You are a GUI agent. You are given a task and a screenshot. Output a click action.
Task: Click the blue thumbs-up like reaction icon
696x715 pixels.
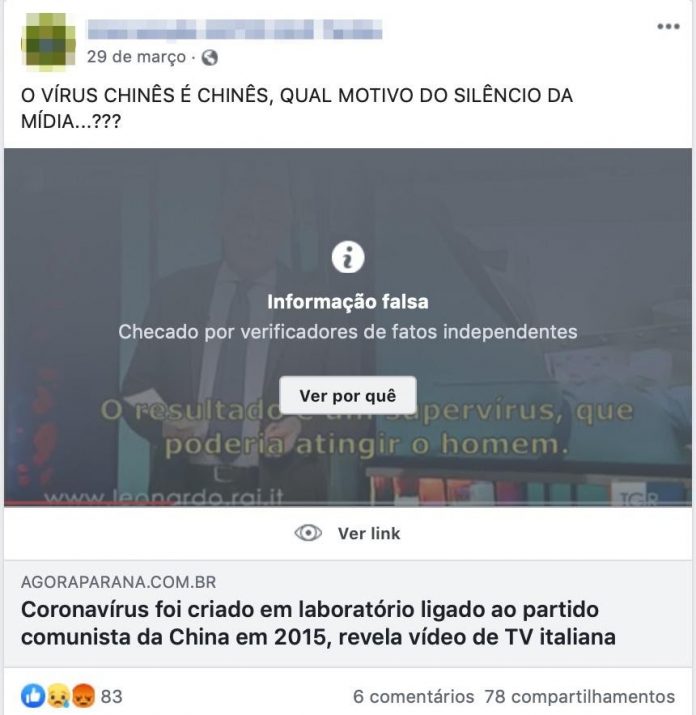(x=33, y=696)
